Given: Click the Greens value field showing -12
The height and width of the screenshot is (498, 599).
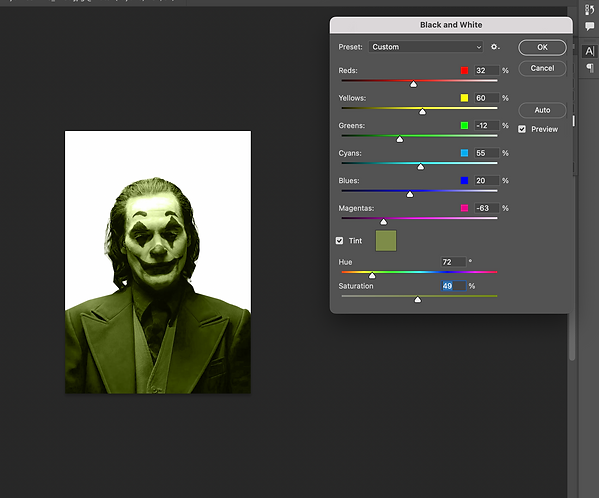Looking at the screenshot, I should point(486,126).
